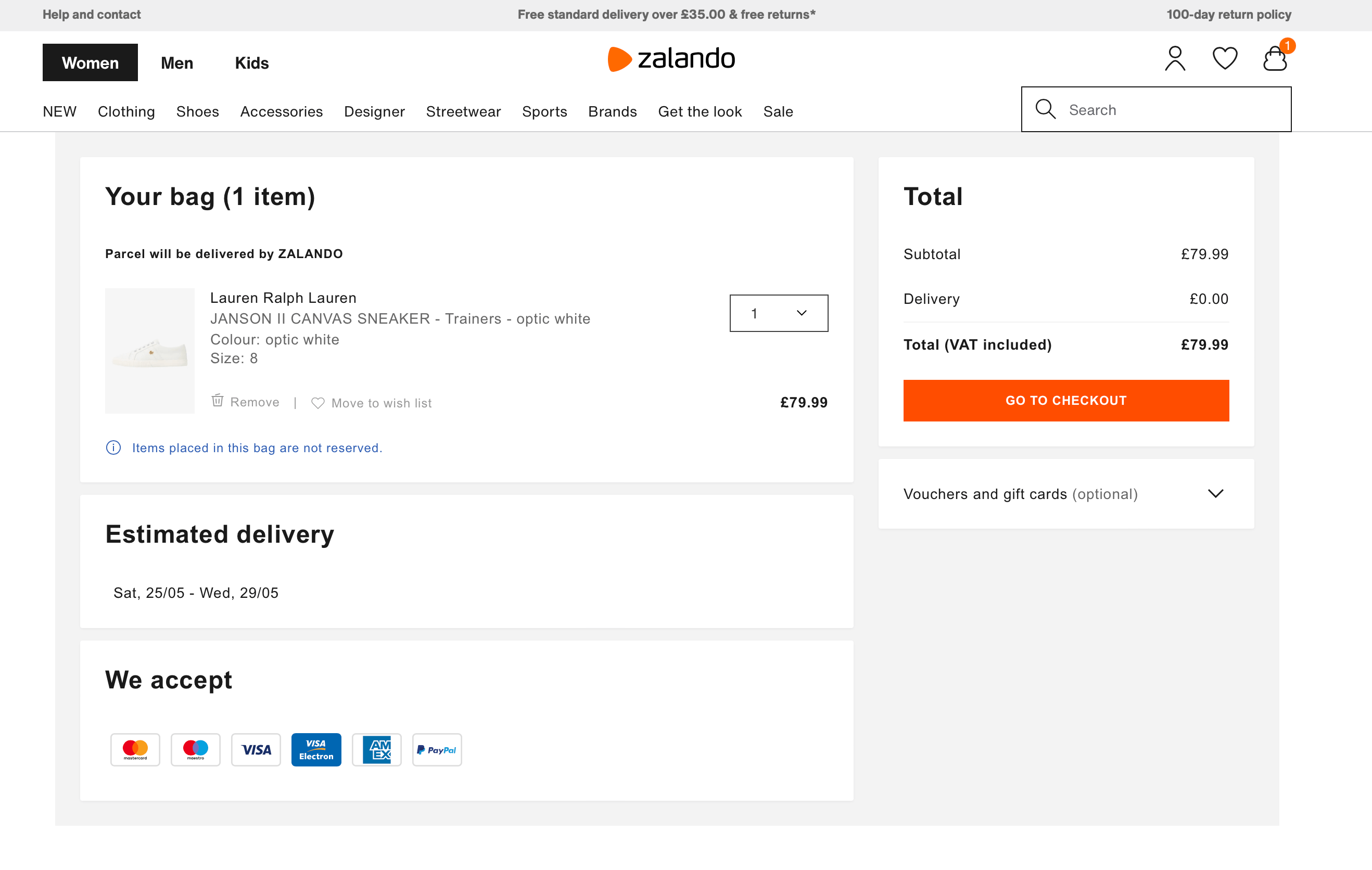This screenshot has width=1372, height=870.
Task: Click the GO TO CHECKOUT button
Action: click(1066, 401)
